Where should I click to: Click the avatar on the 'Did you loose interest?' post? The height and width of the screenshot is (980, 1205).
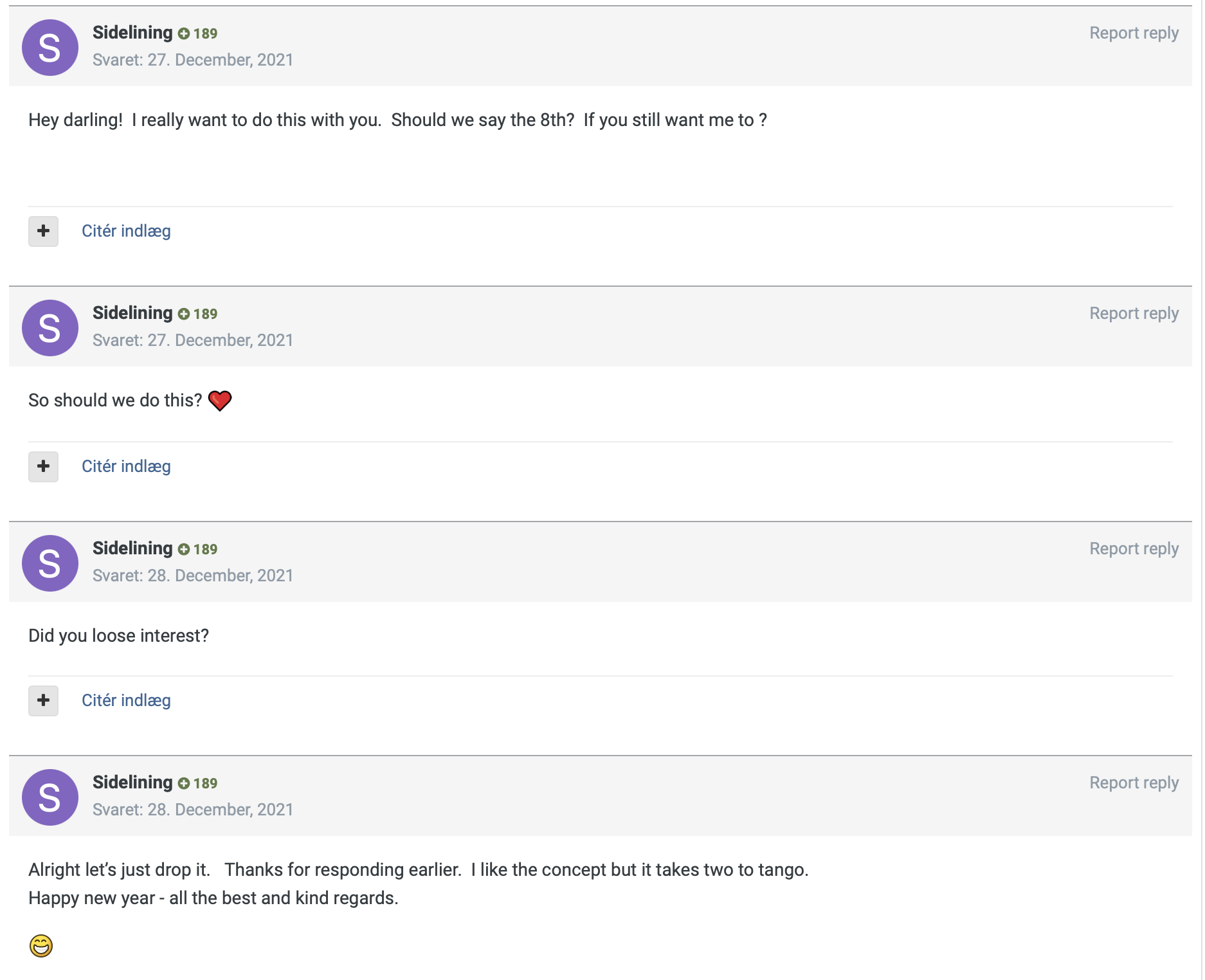[x=50, y=563]
